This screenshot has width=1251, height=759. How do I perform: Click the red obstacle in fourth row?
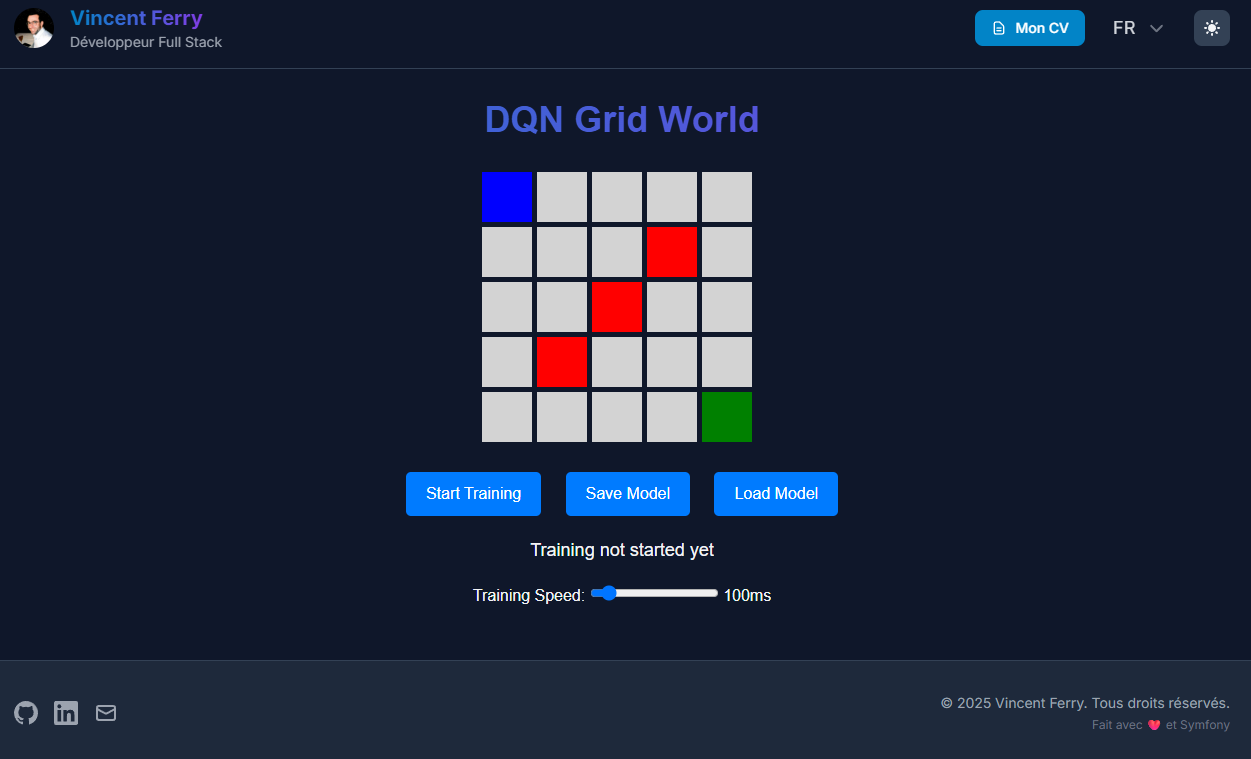tap(562, 362)
